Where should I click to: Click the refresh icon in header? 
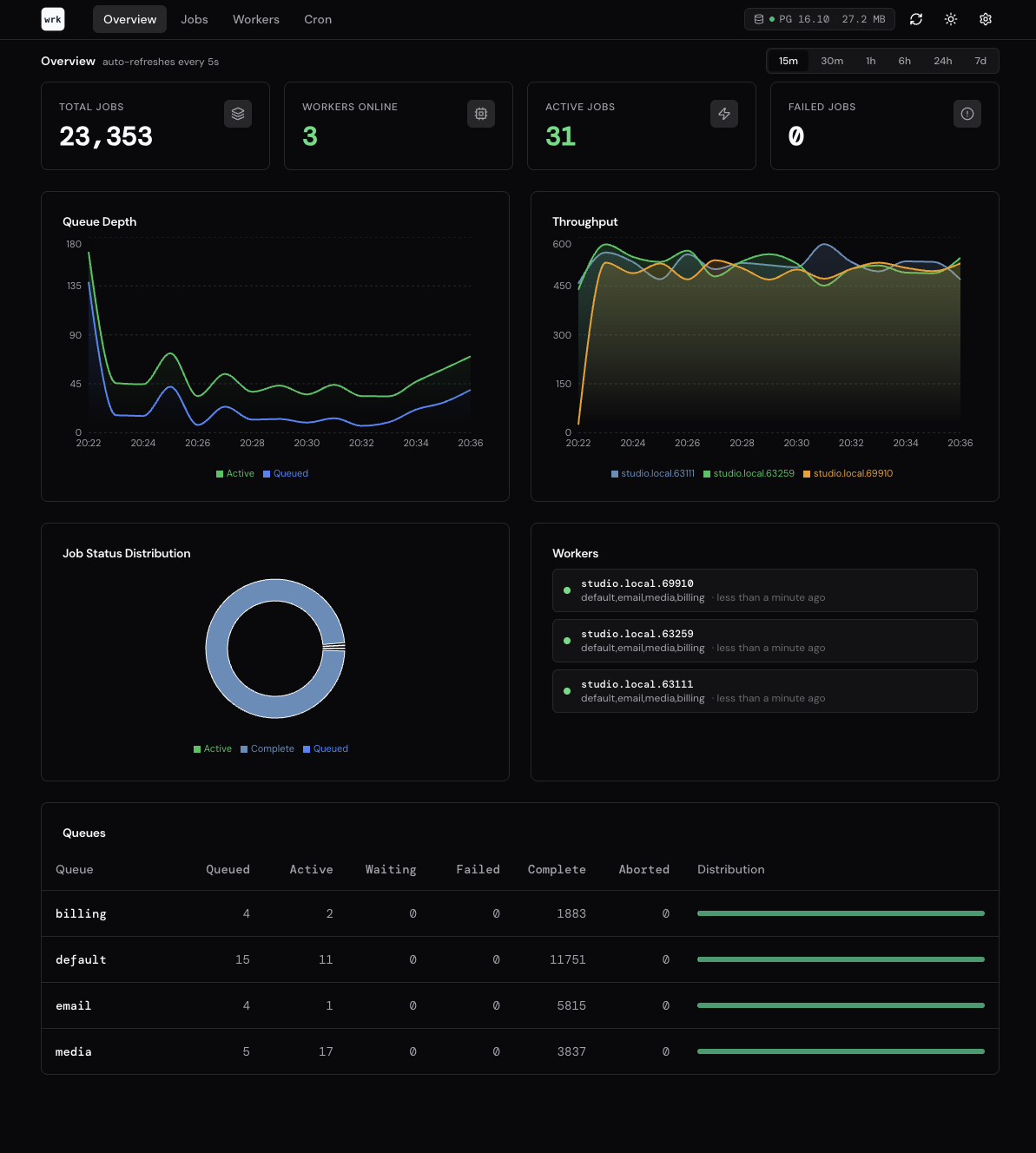[x=916, y=19]
